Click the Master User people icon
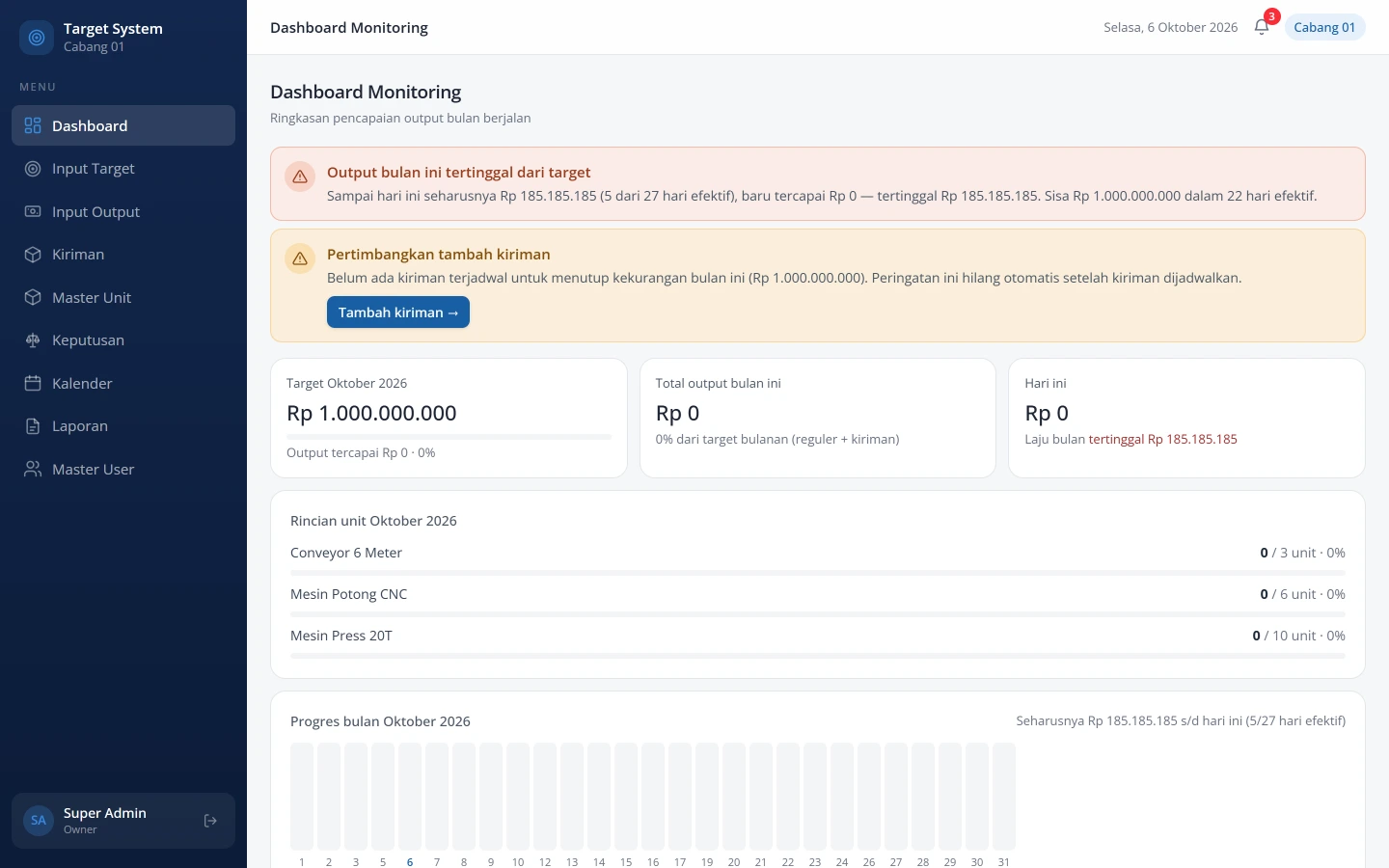 pos(33,469)
